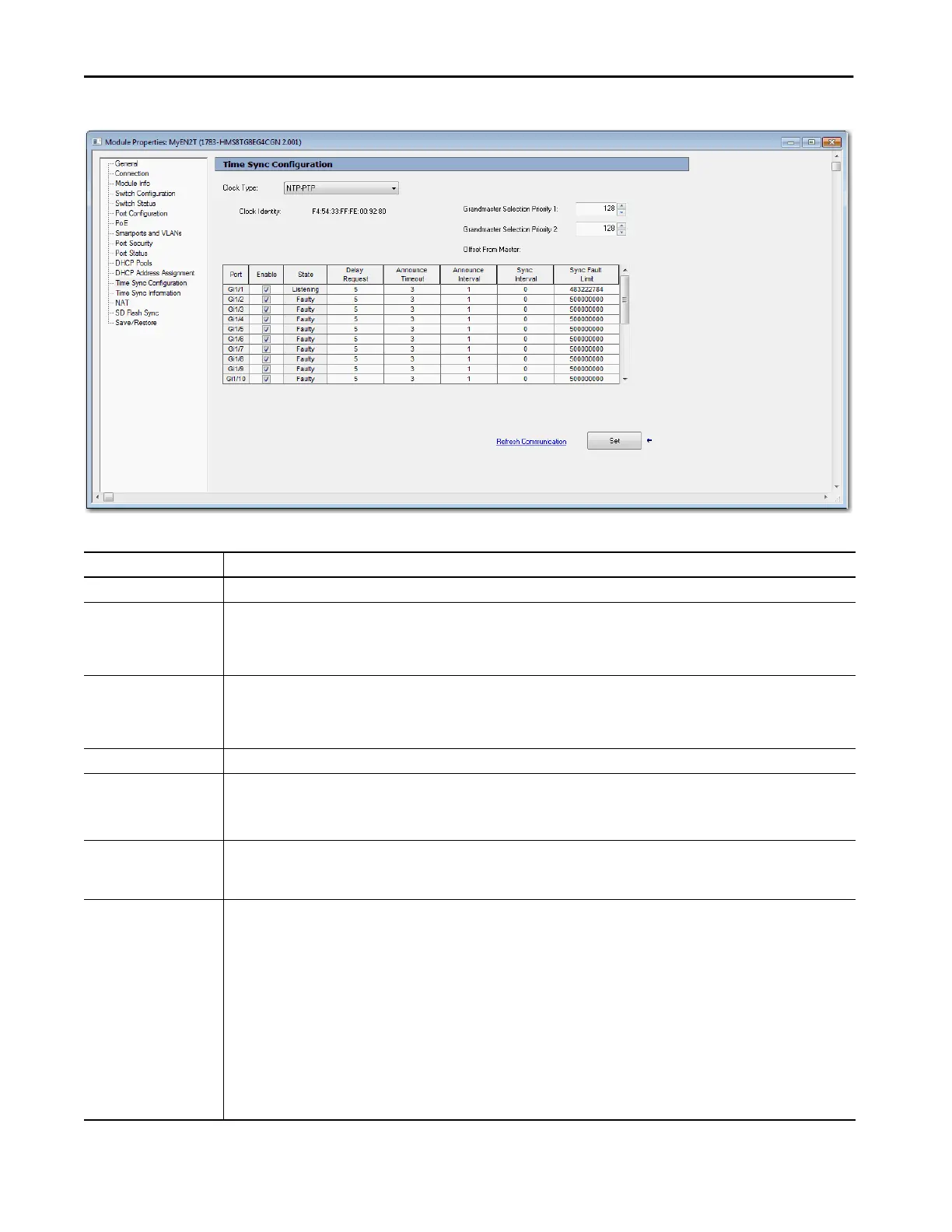
Task: Toggle Enable checkbox for port Gi1/10
Action: point(266,379)
